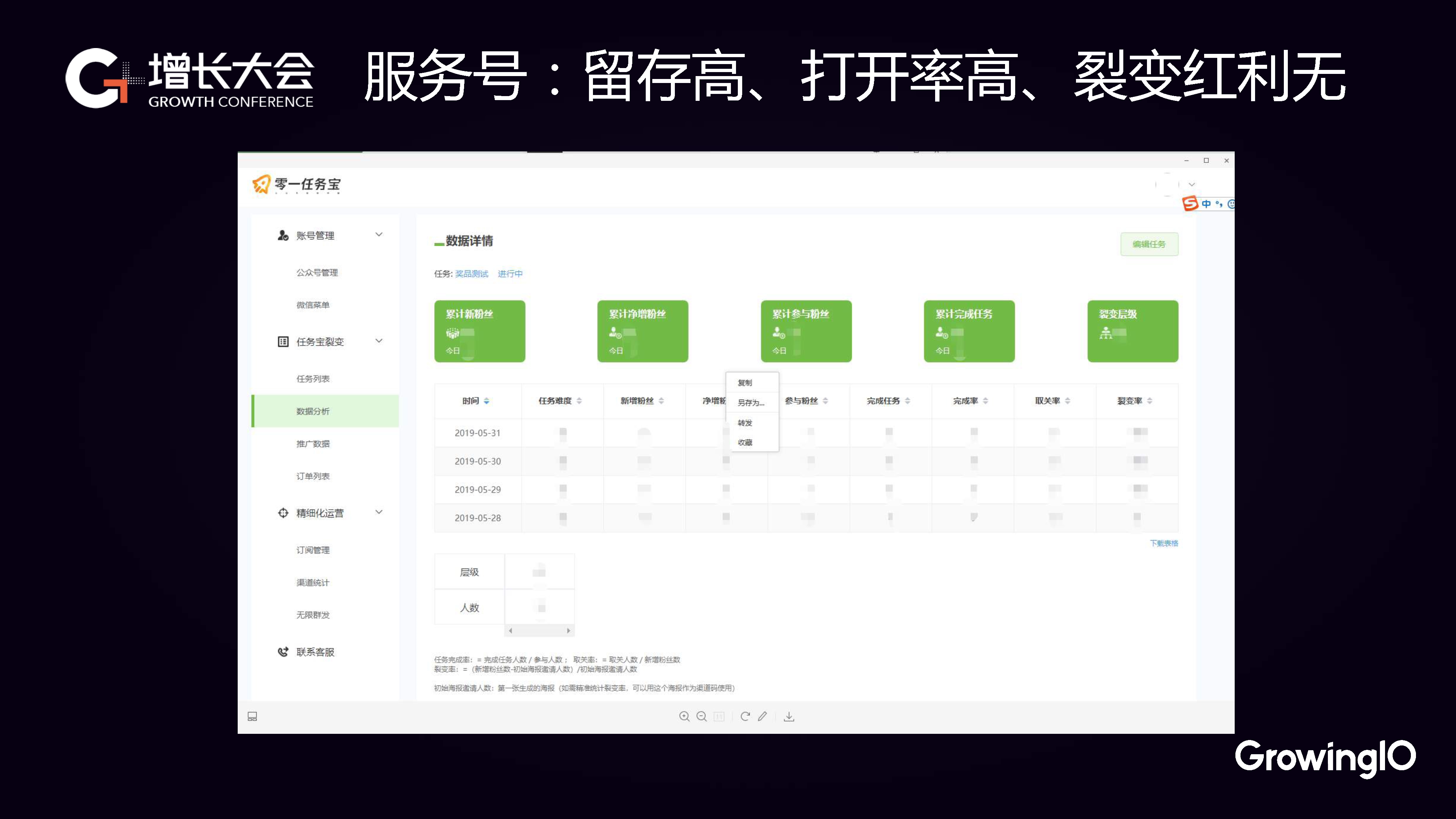
Task: Click the 精细化运营 crosshair icon
Action: [x=283, y=513]
